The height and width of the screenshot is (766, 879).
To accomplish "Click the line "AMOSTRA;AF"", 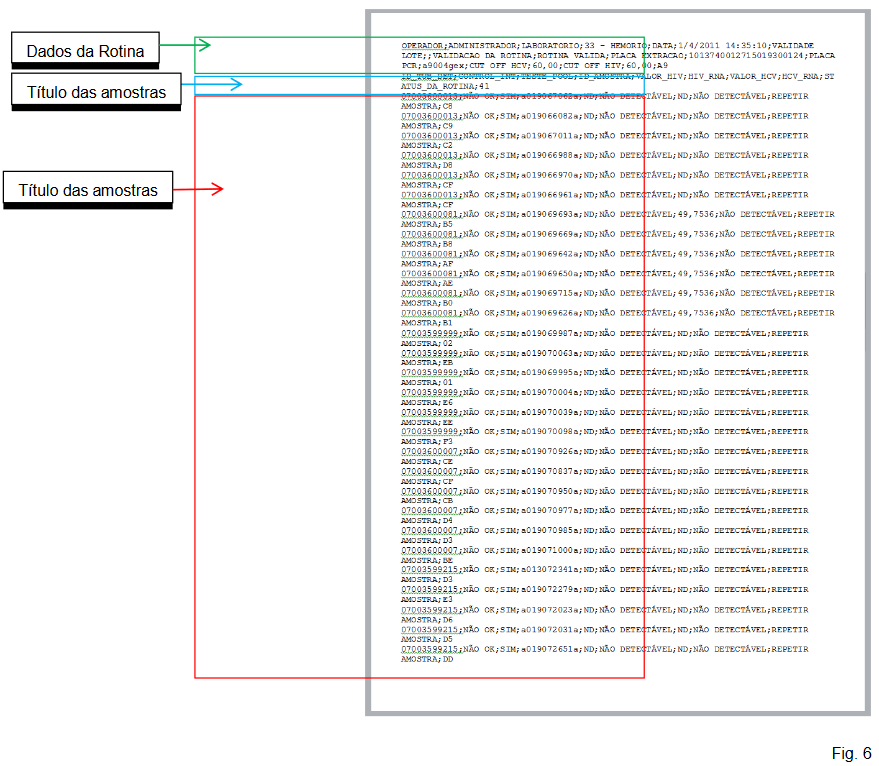I will click(x=427, y=264).
